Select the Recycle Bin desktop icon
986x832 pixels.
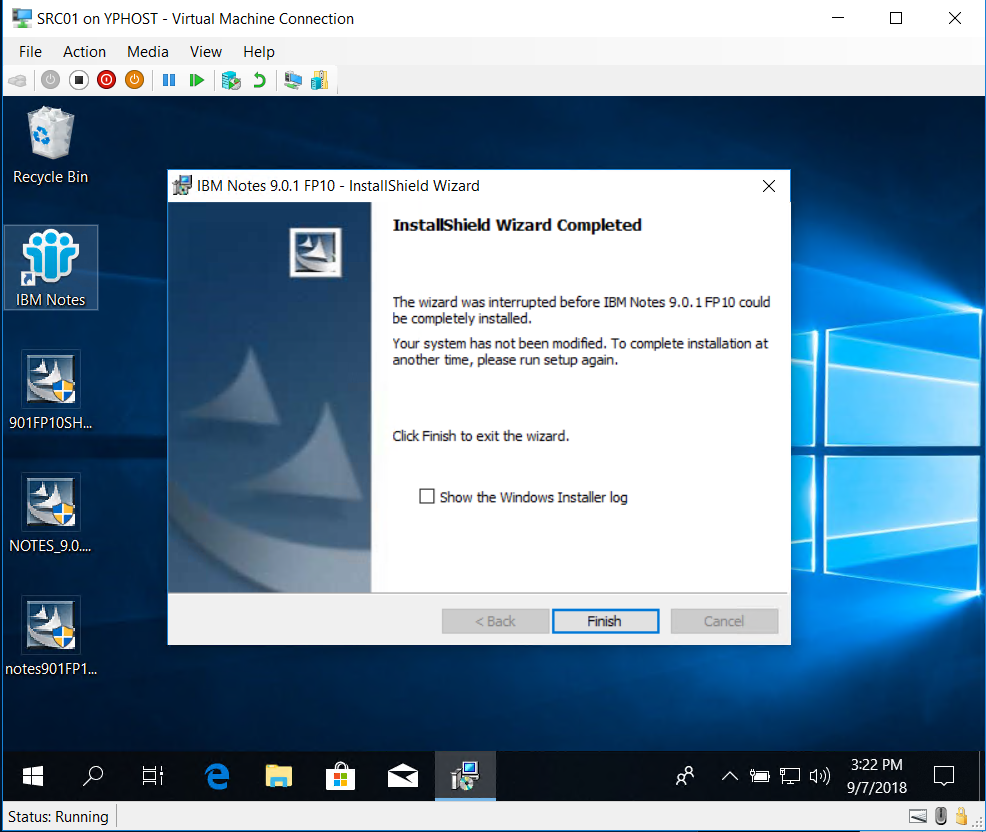tap(51, 146)
